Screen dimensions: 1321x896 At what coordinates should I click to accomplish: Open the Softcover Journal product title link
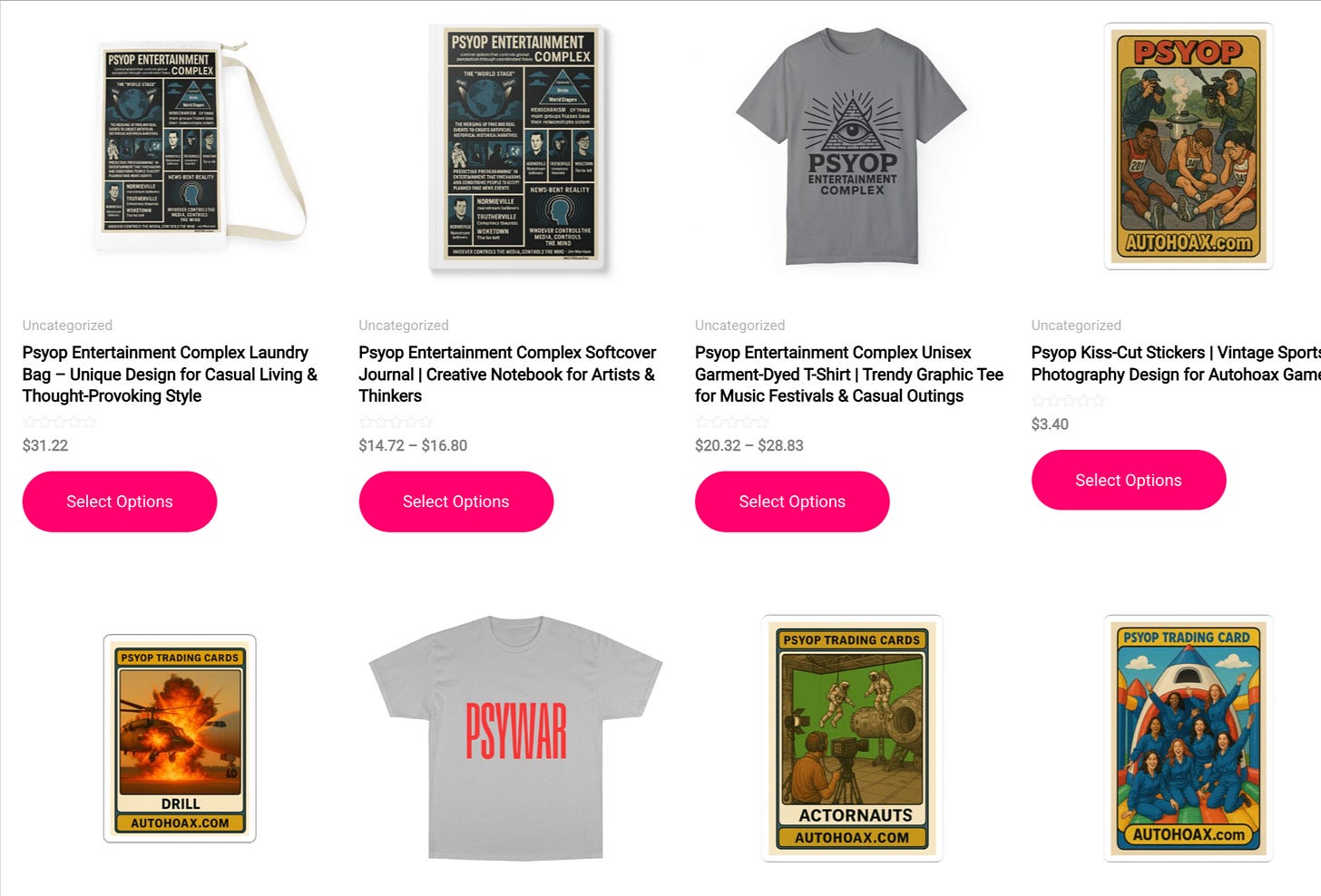tap(507, 374)
